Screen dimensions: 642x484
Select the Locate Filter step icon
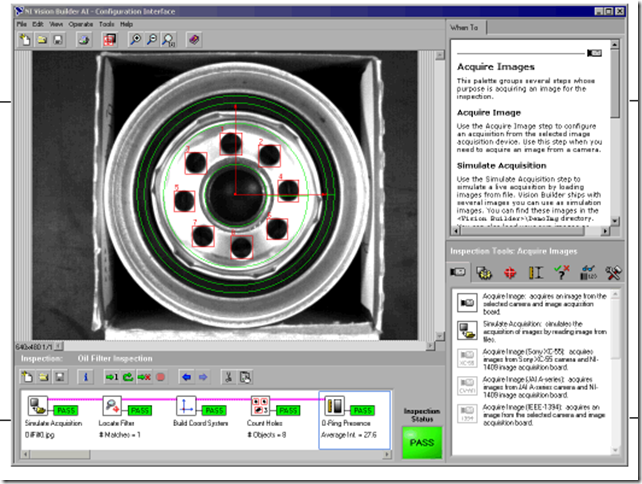click(x=112, y=405)
